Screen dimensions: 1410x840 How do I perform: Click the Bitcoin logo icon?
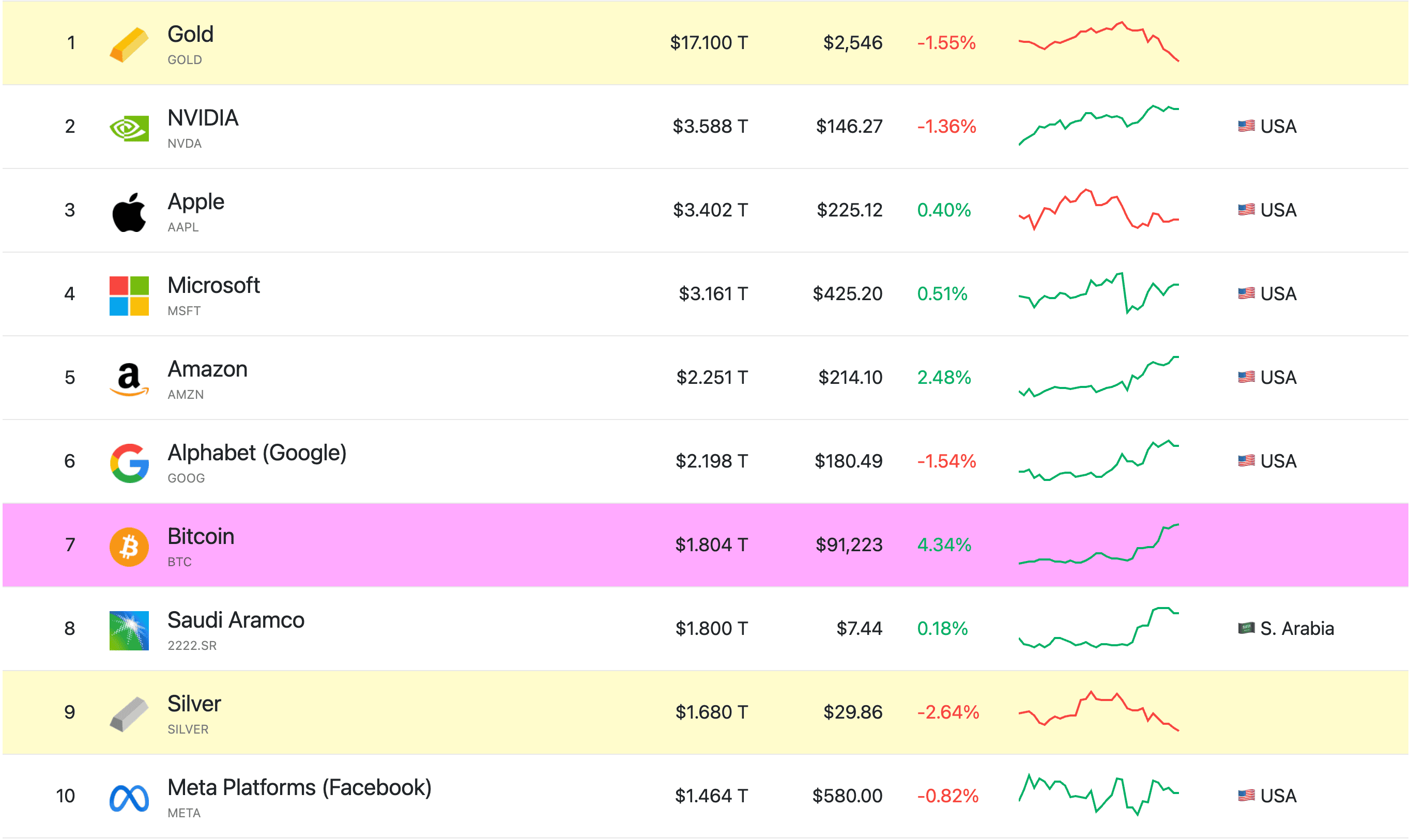coord(129,547)
